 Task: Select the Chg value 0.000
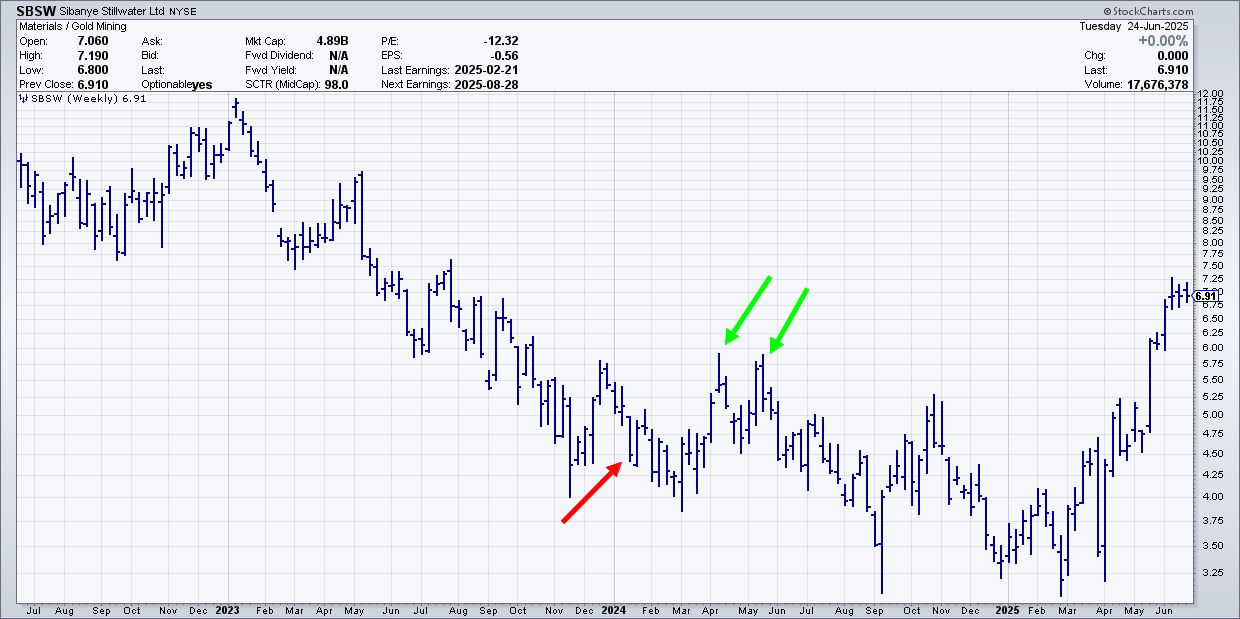click(1171, 55)
